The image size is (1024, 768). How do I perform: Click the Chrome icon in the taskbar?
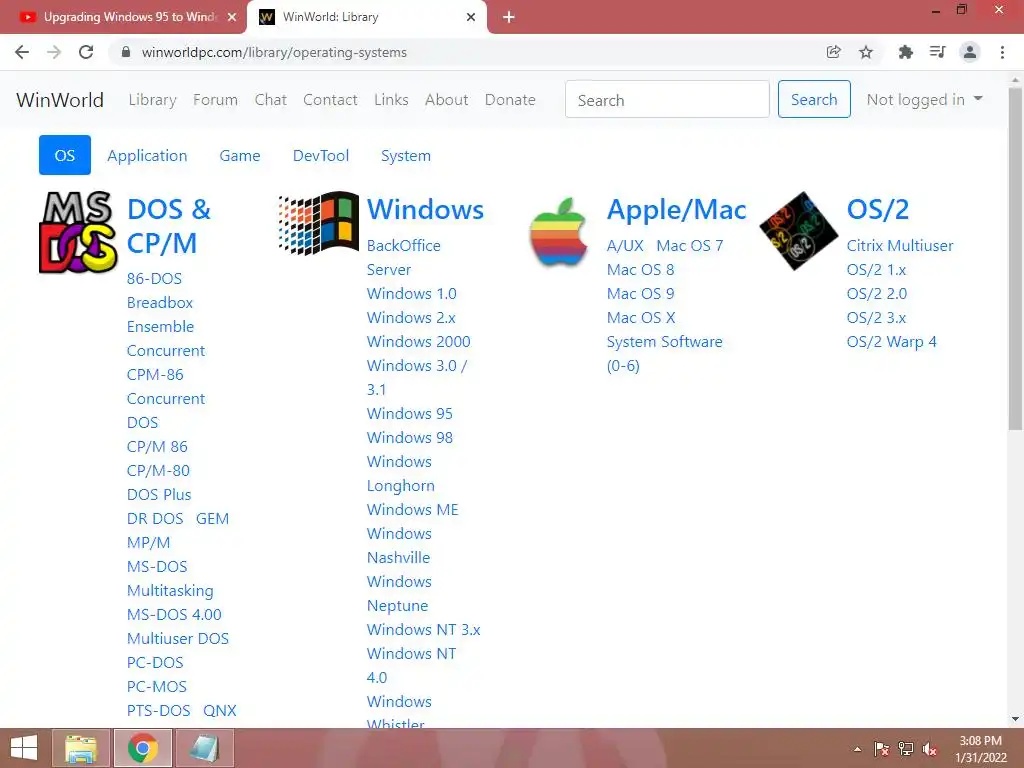tap(142, 748)
